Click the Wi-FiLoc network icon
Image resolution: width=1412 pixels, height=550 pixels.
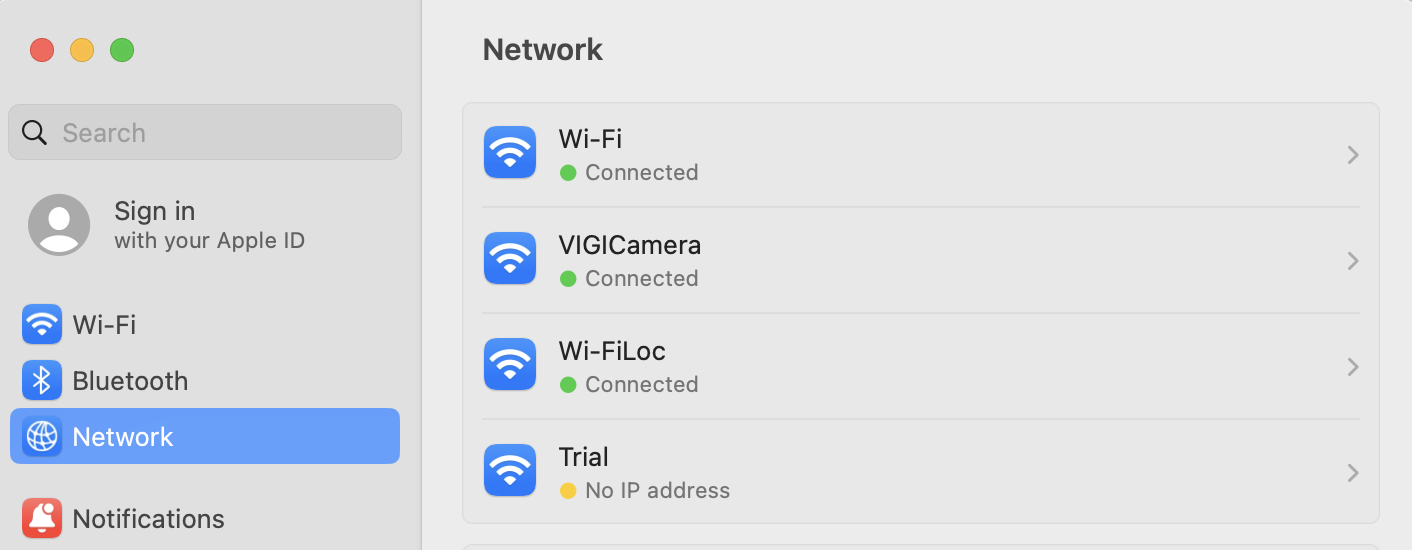click(510, 365)
